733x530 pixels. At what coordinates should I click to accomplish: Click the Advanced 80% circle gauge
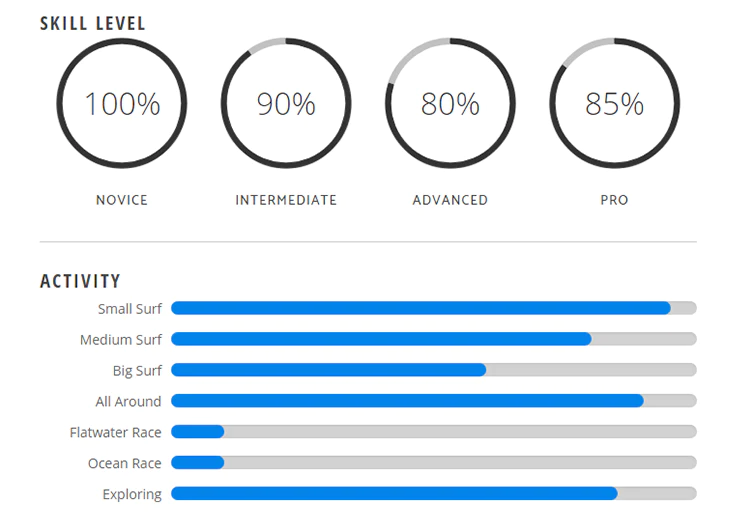[x=450, y=103]
